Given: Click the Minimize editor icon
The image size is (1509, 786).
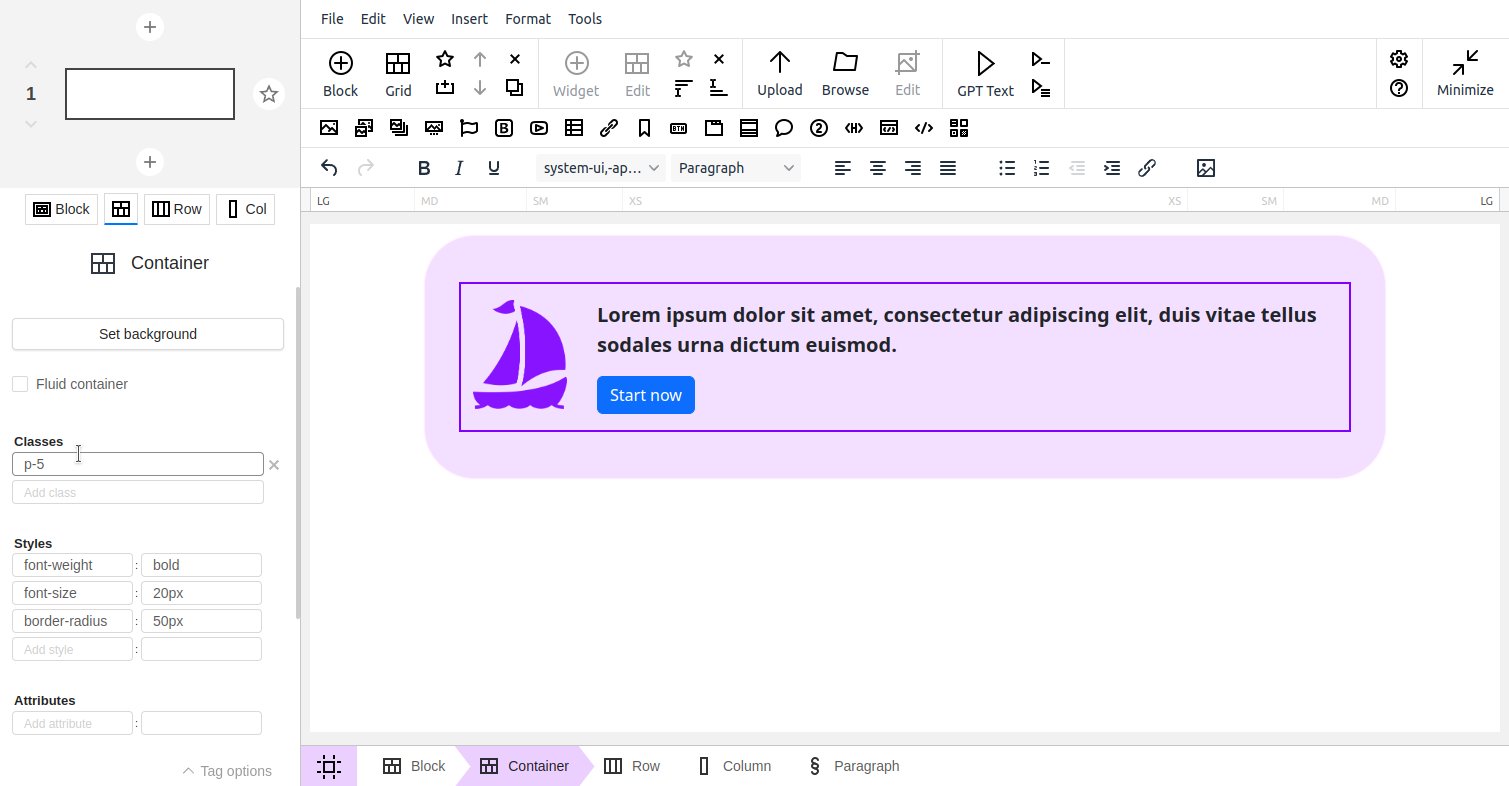Looking at the screenshot, I should point(1465,64).
